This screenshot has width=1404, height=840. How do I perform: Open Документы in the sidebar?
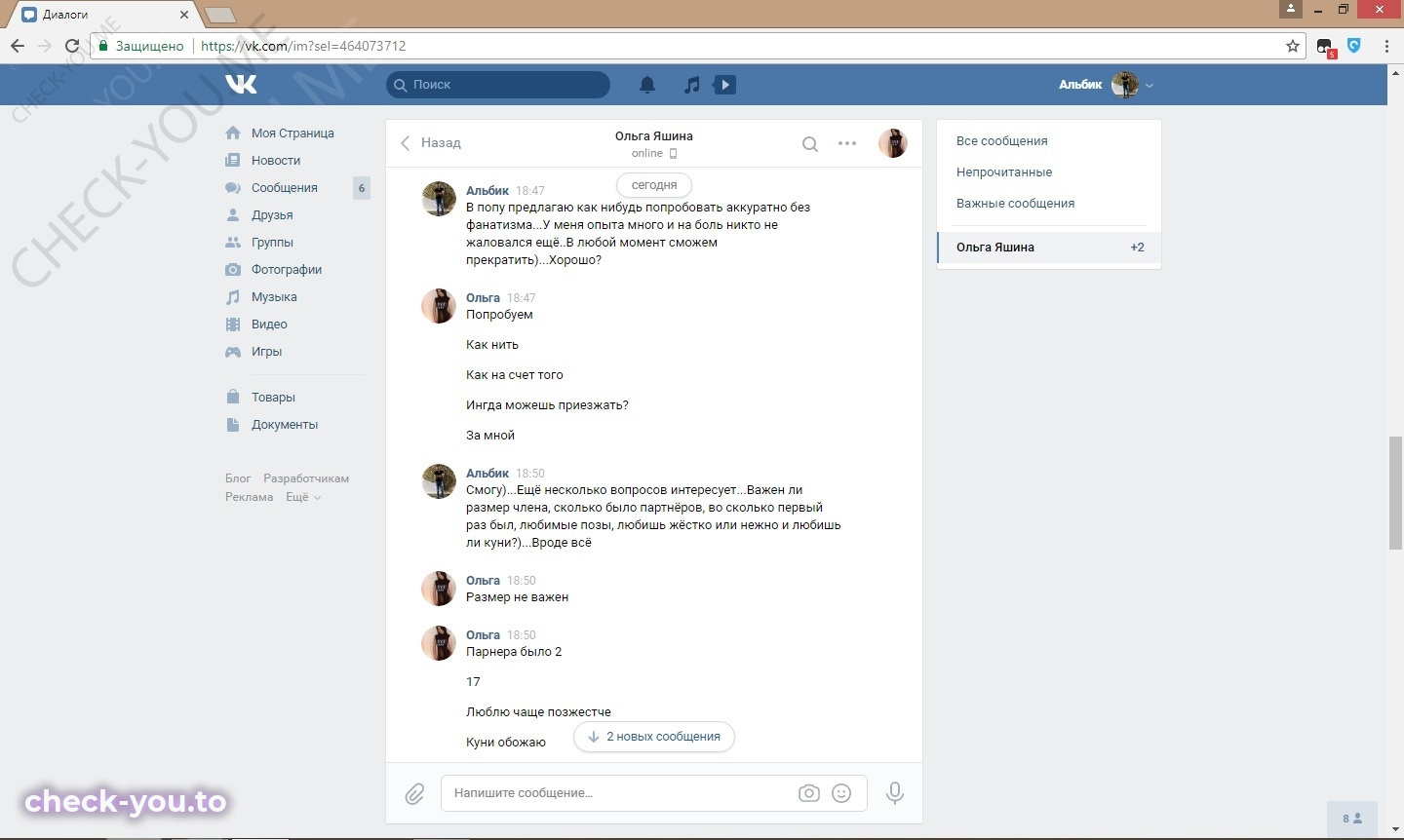click(x=285, y=425)
